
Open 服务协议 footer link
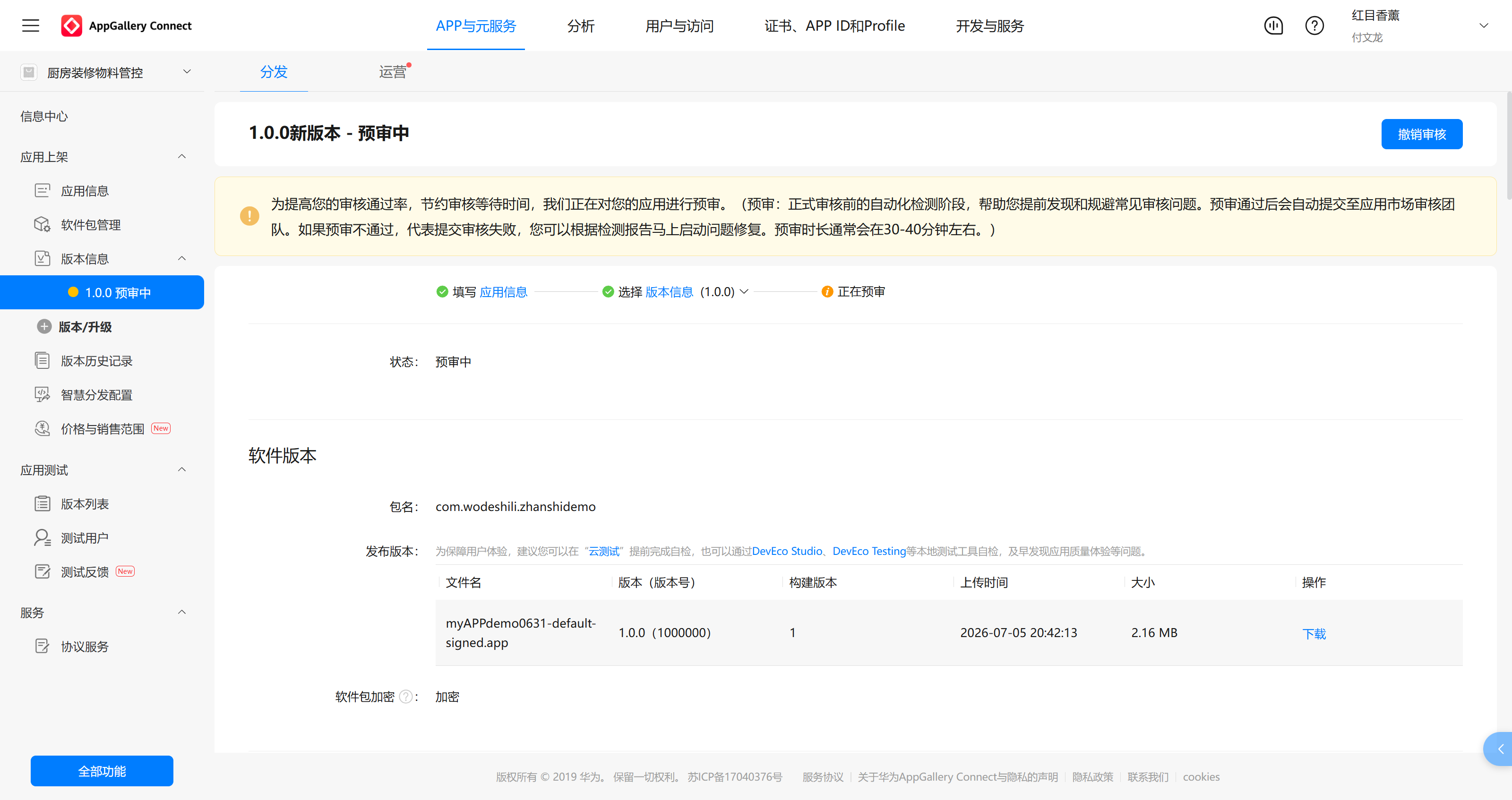click(x=823, y=776)
